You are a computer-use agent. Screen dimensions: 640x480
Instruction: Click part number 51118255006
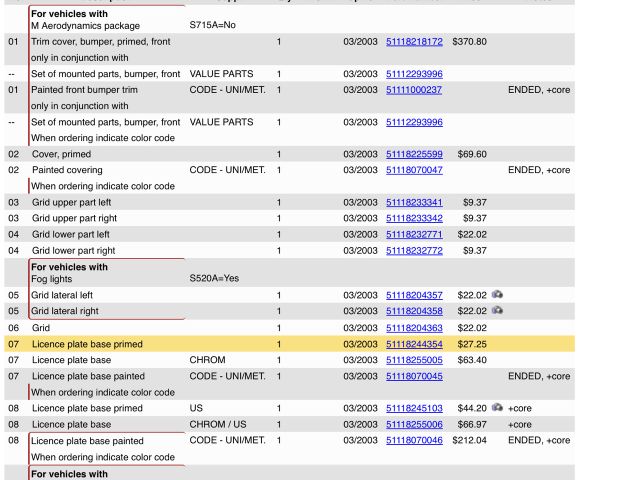point(414,424)
